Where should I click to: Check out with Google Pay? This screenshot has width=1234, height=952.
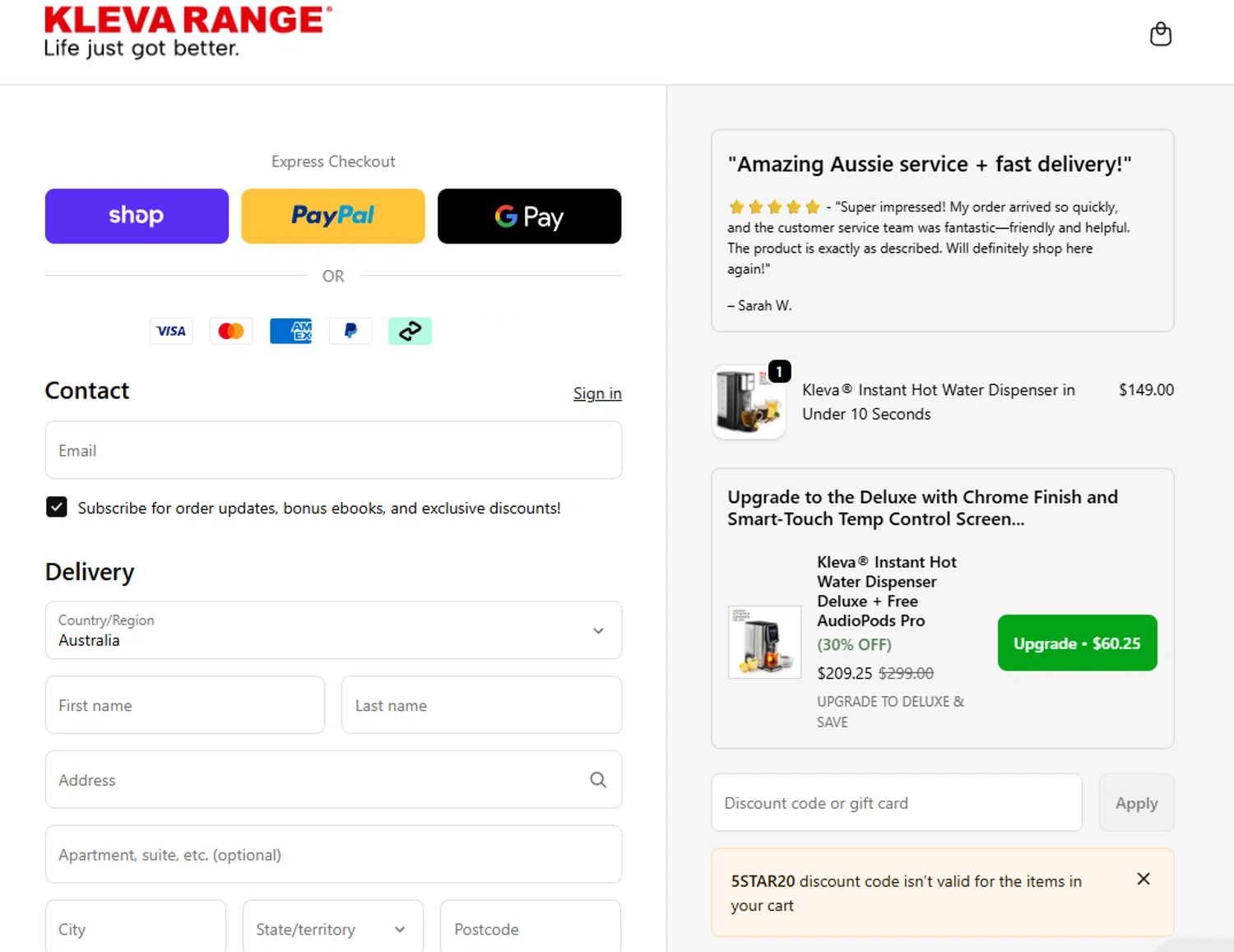(x=529, y=216)
